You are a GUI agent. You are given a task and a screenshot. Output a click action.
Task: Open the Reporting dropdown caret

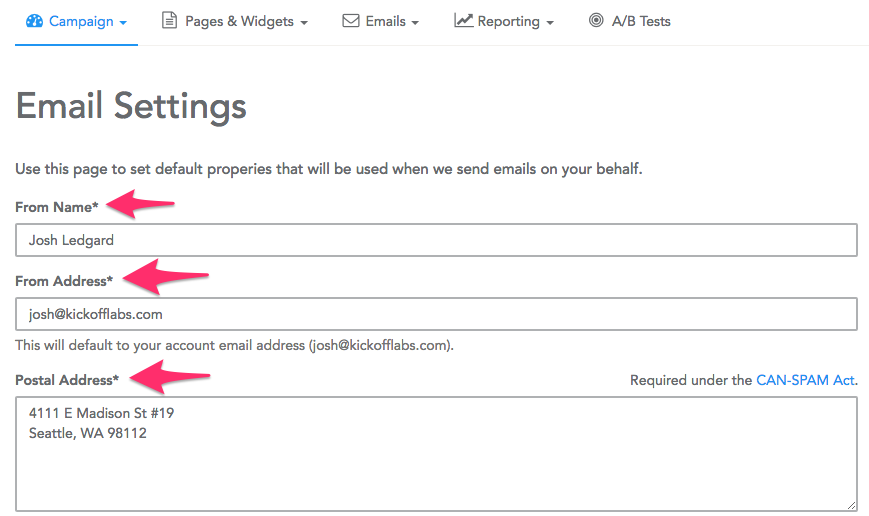tap(549, 22)
